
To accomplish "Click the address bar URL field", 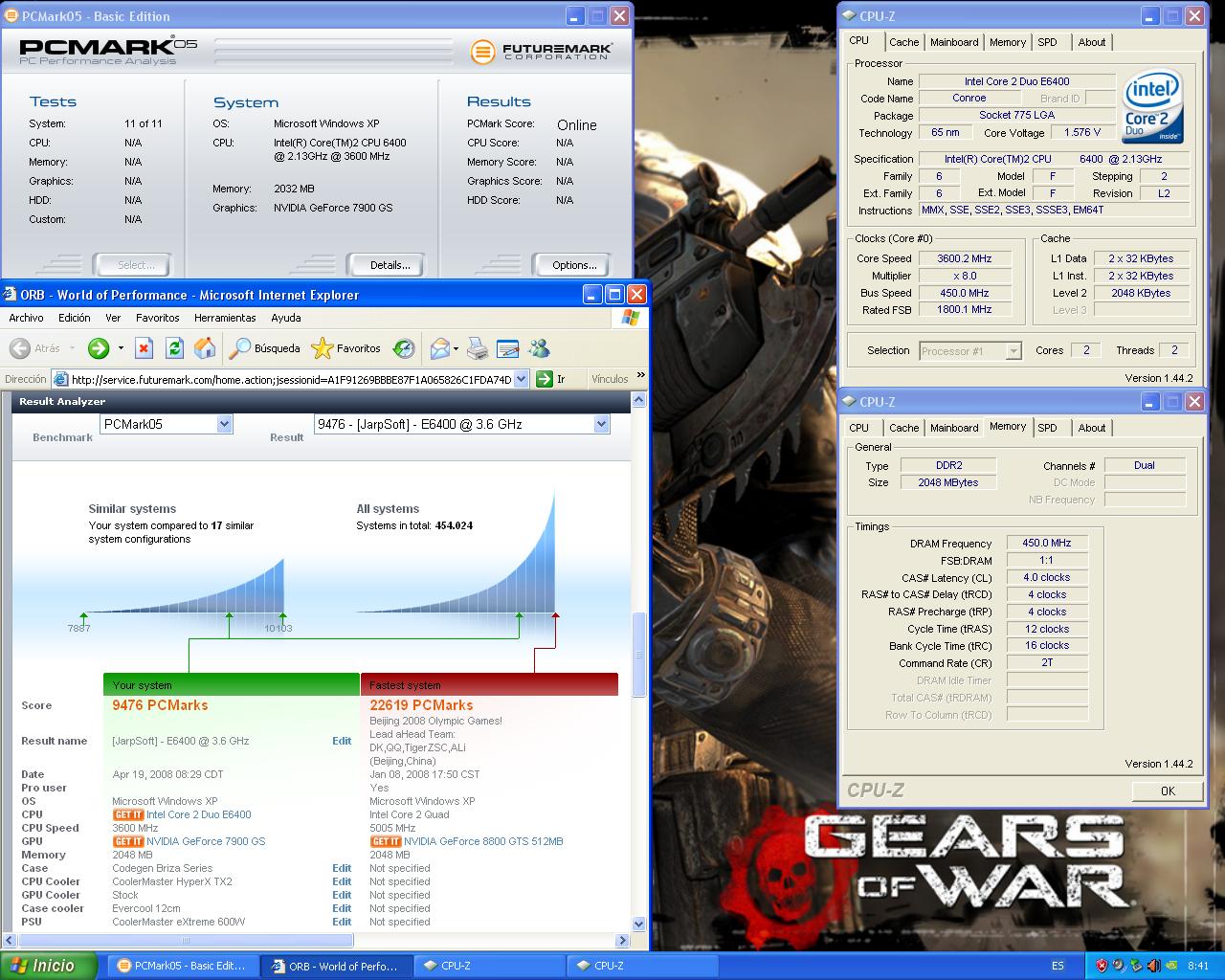I will (x=291, y=379).
